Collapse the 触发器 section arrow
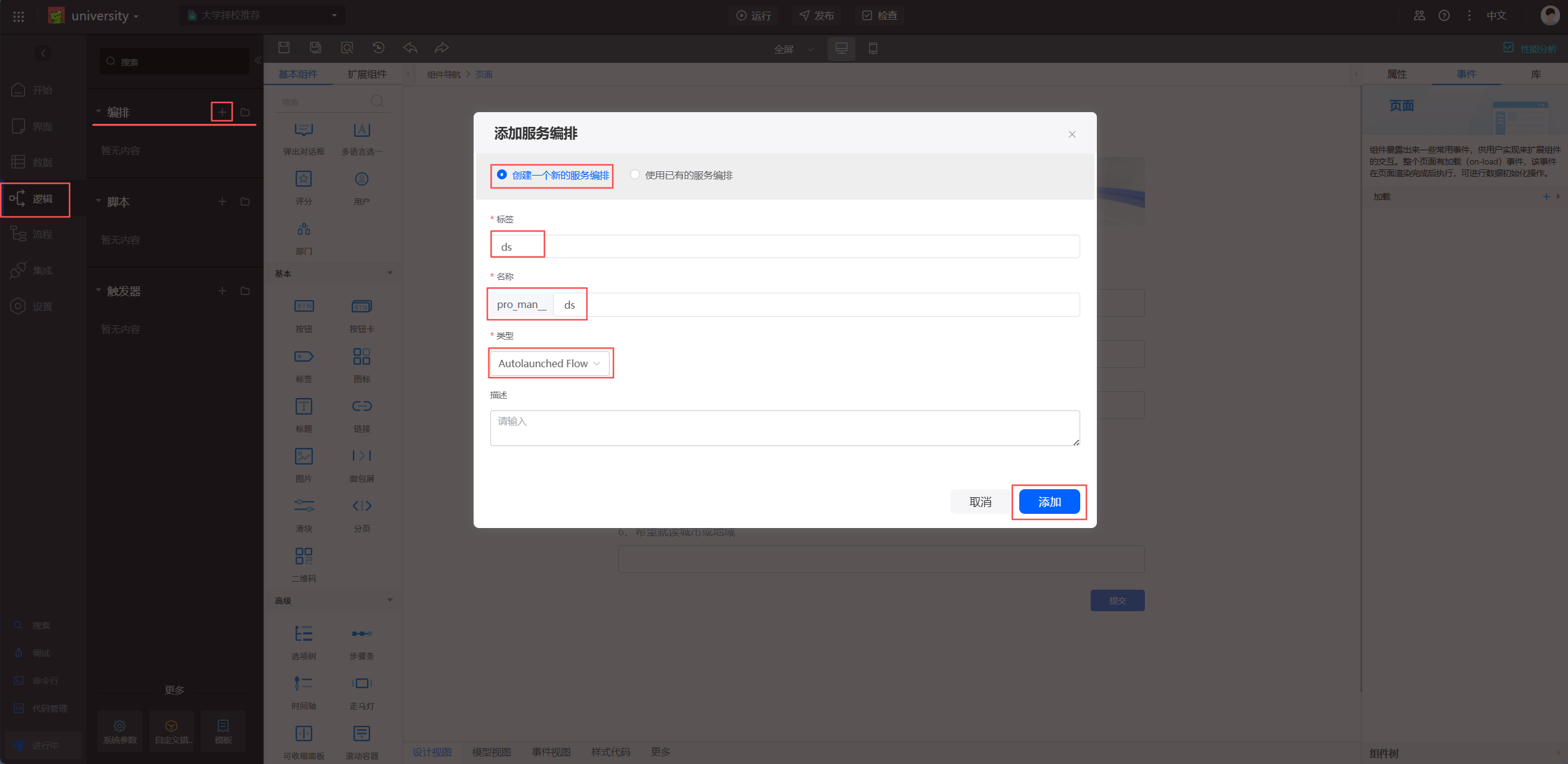Viewport: 1568px width, 764px height. (99, 290)
